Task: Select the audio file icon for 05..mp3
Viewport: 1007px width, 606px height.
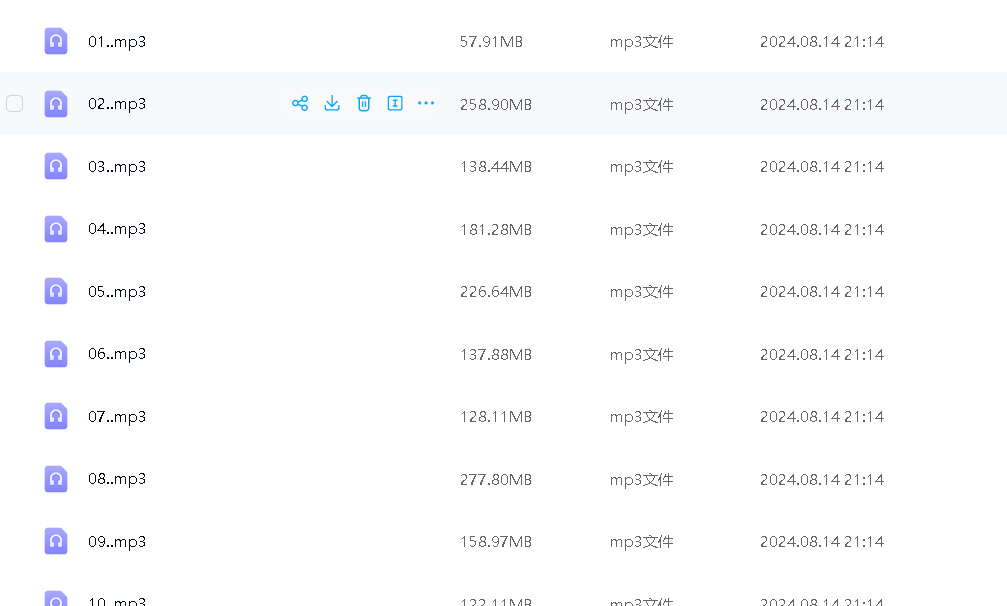Action: pyautogui.click(x=56, y=291)
